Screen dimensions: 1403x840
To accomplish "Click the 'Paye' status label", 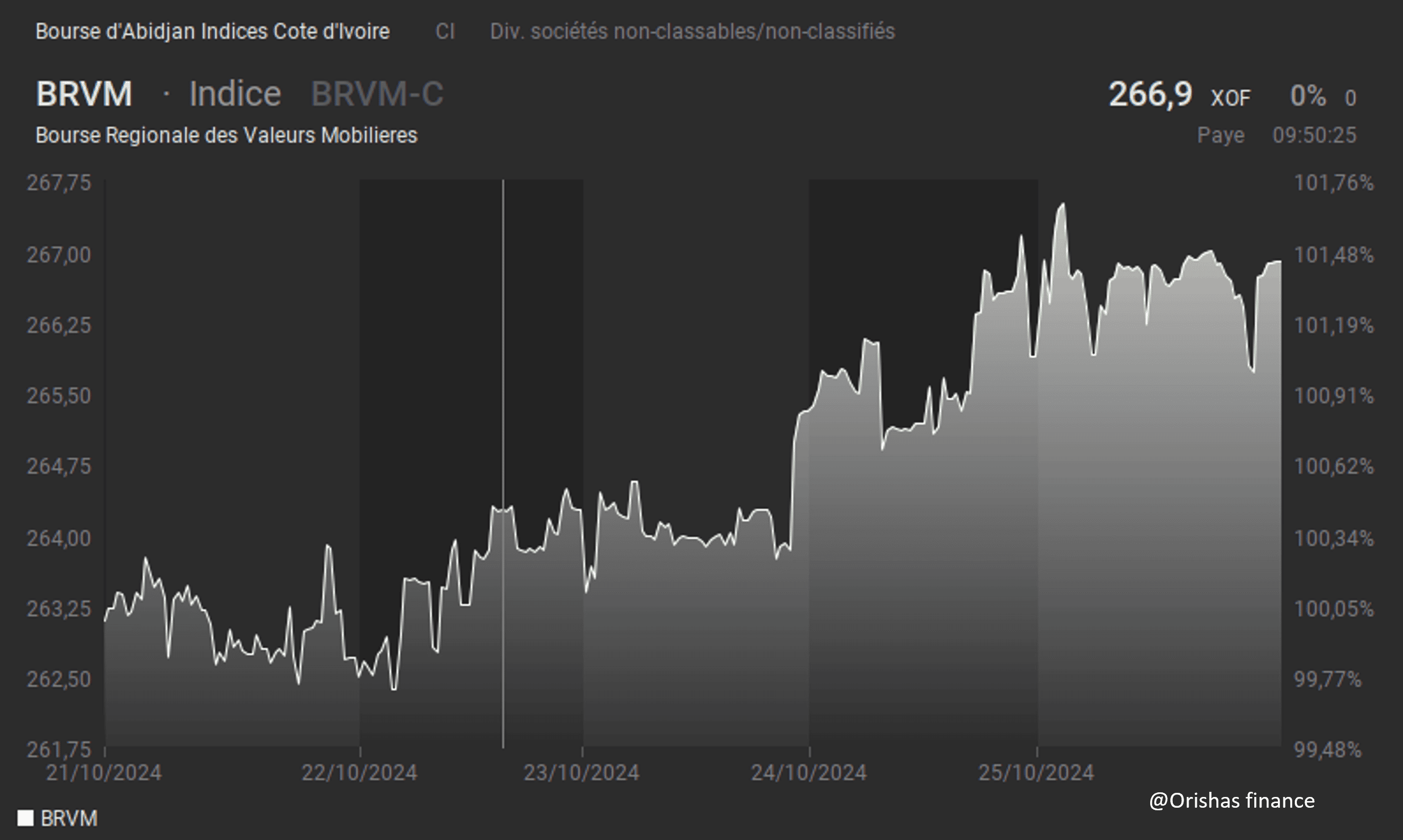I will click(x=1220, y=135).
